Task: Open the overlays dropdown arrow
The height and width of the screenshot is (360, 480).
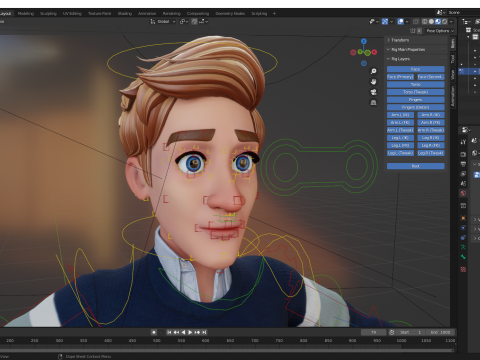Action: click(x=407, y=21)
